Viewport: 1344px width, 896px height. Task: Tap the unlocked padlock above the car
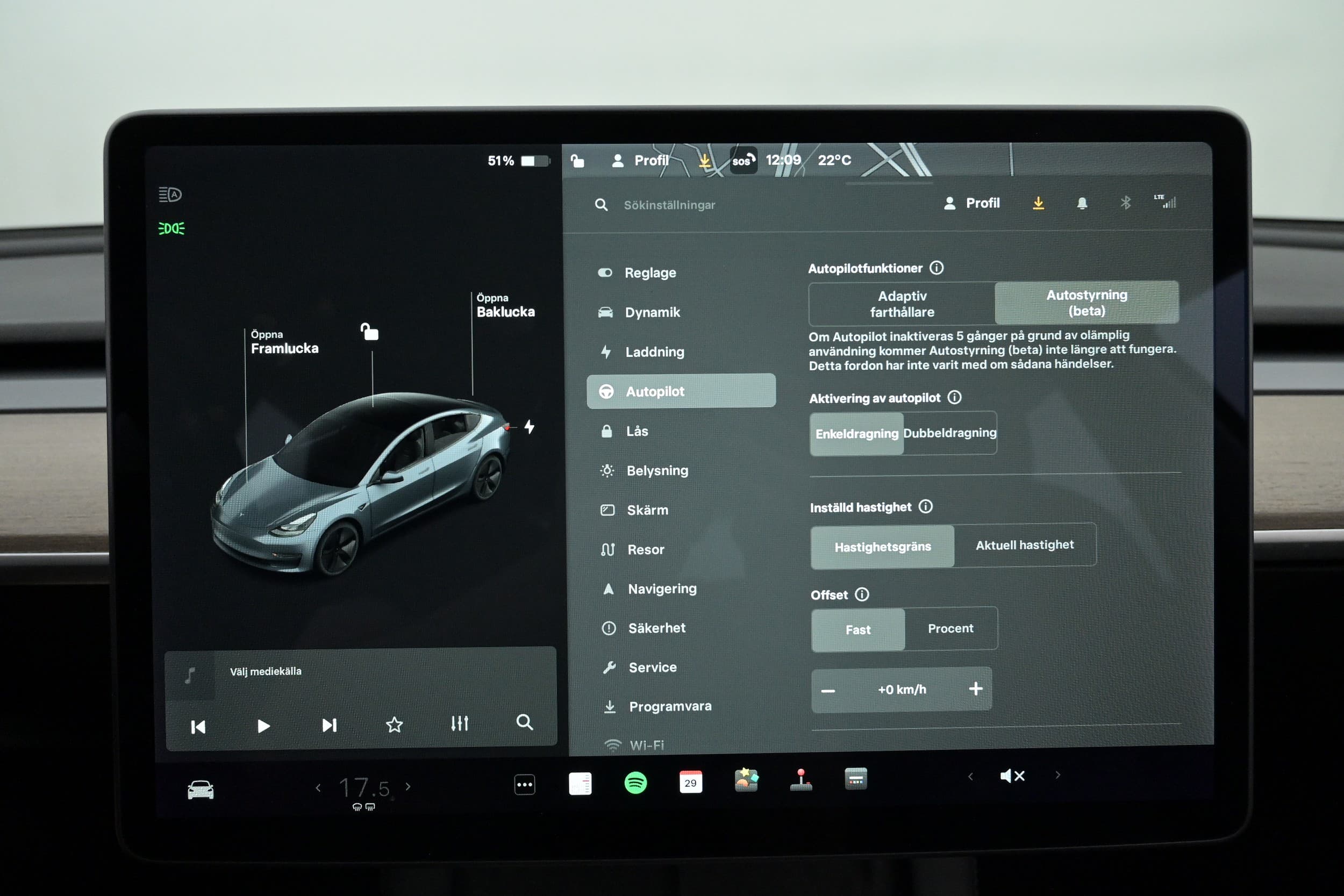click(x=370, y=332)
